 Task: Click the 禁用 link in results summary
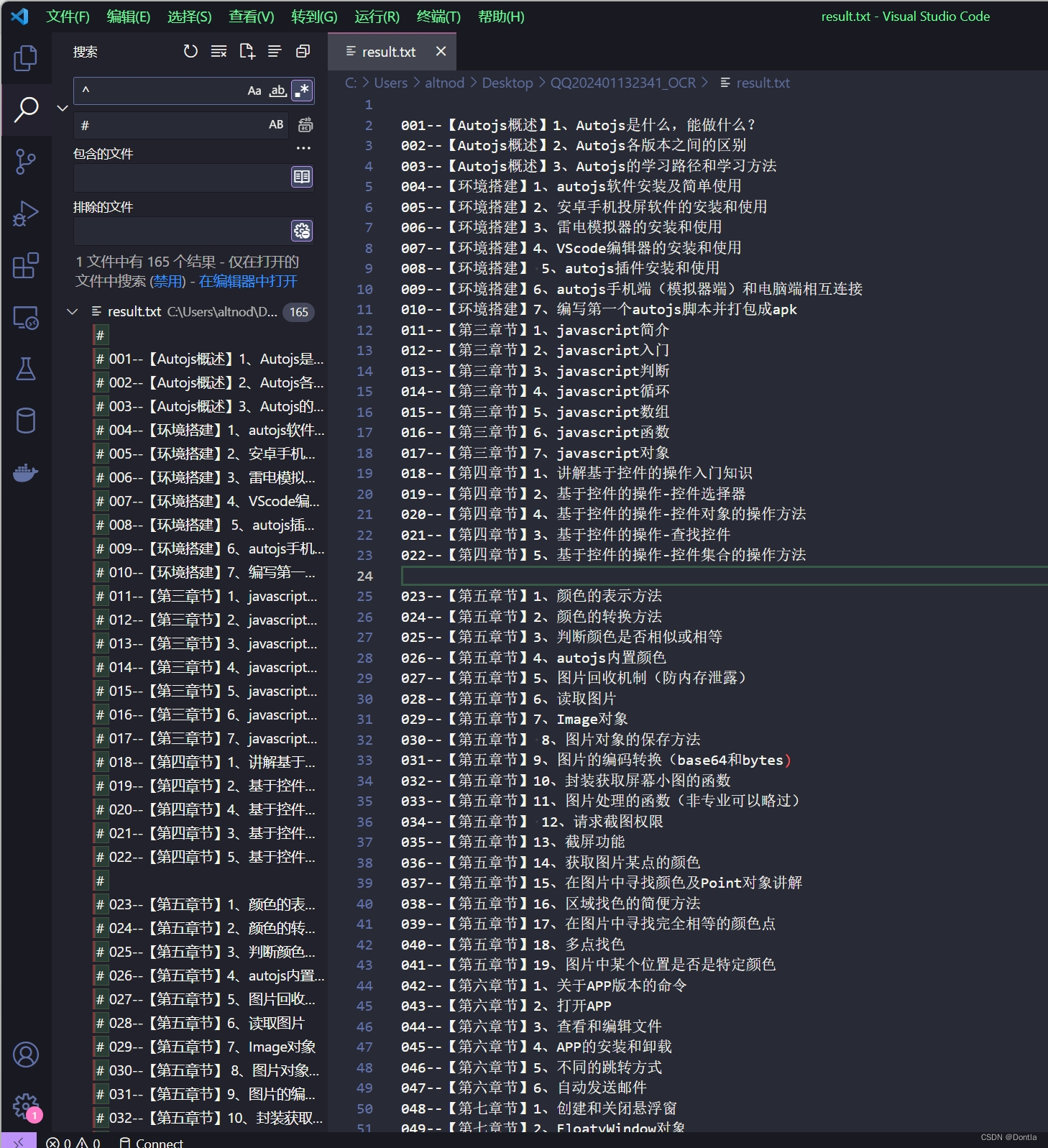point(168,281)
